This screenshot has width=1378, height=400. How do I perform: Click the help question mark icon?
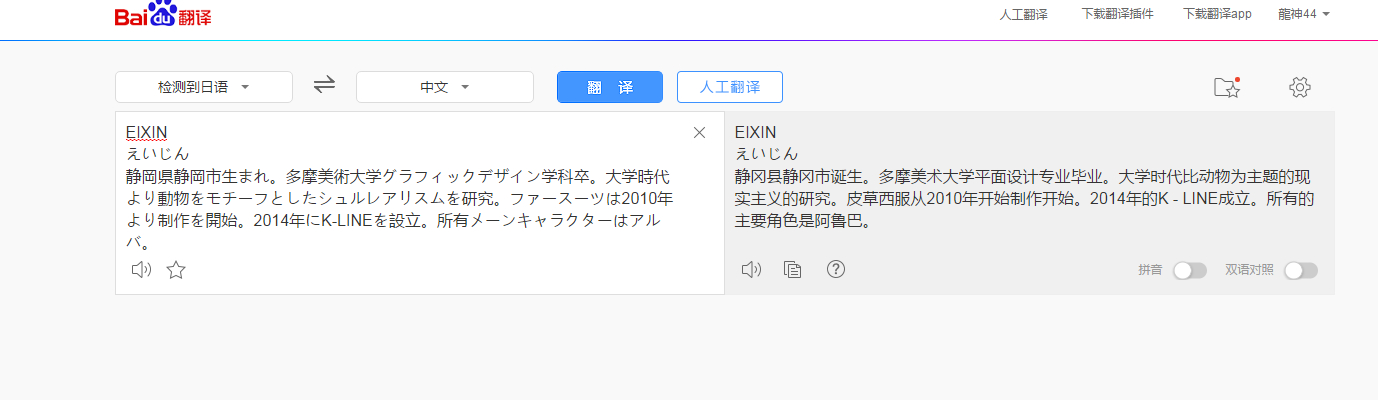836,269
